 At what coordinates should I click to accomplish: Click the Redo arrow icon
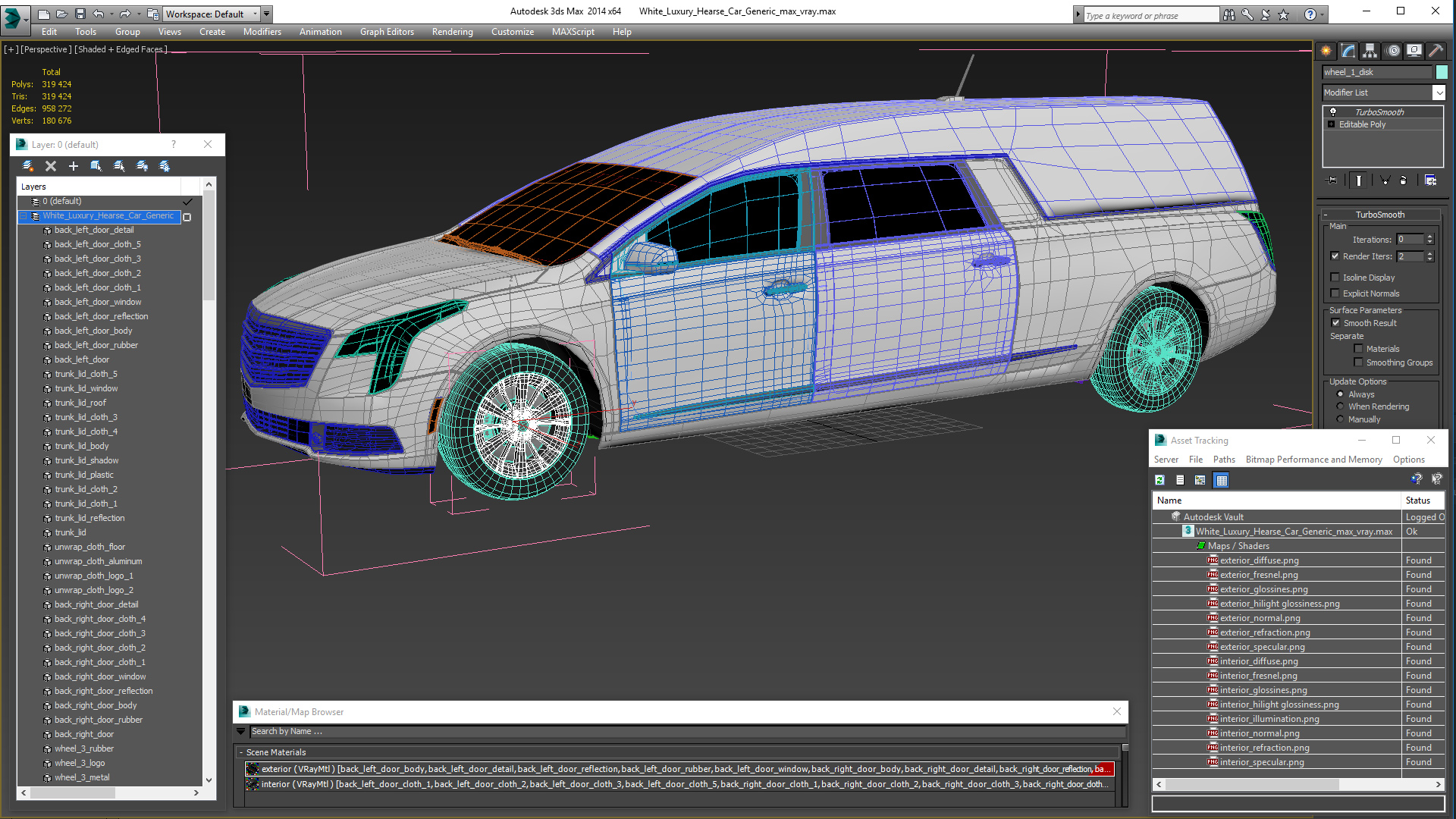pyautogui.click(x=125, y=14)
